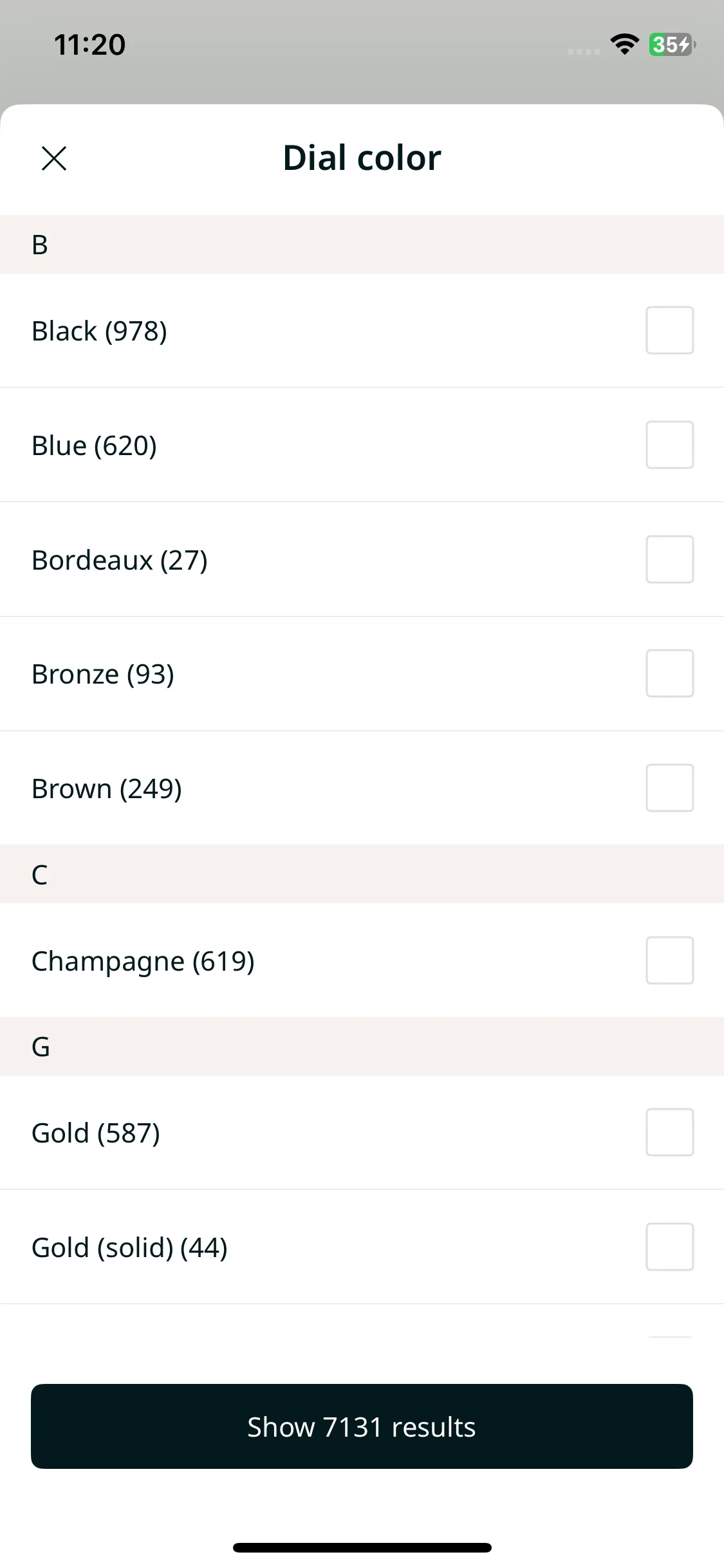Image resolution: width=724 pixels, height=1568 pixels.
Task: Check the Champagne (619) checkbox
Action: click(669, 960)
